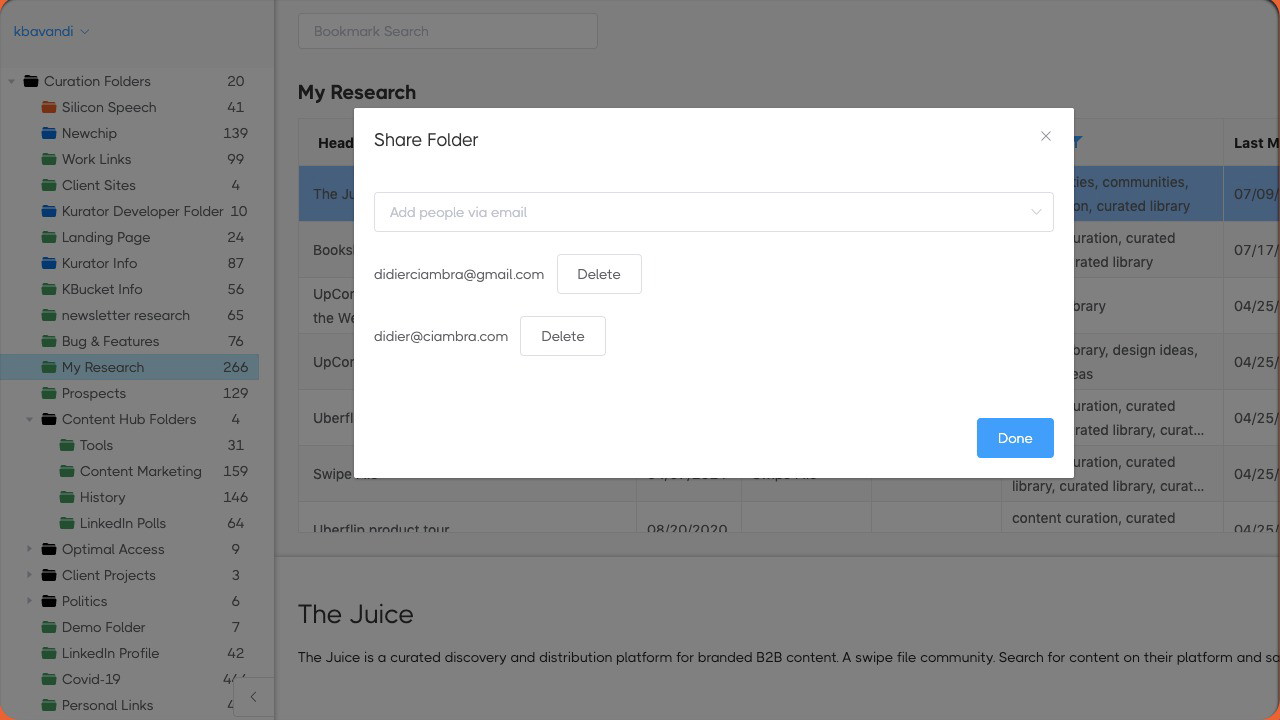The height and width of the screenshot is (720, 1280).
Task: Open the add people email dropdown
Action: click(x=1036, y=212)
